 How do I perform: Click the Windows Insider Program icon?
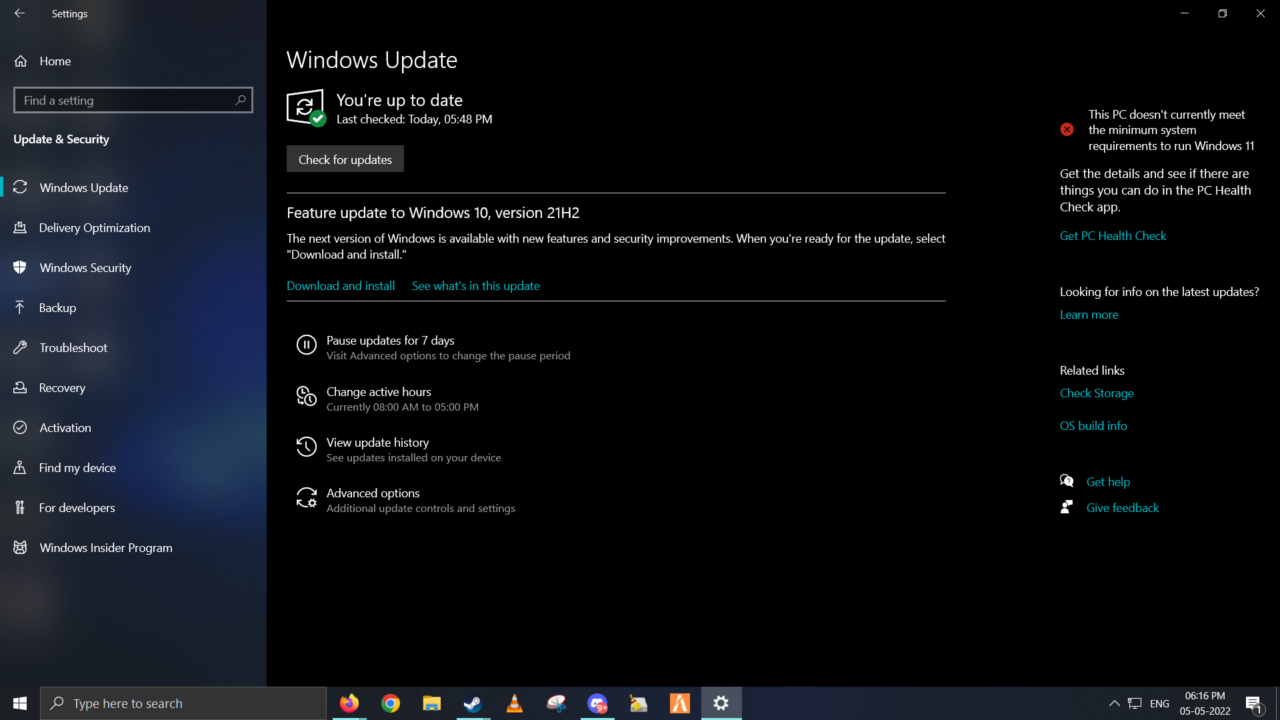pyautogui.click(x=20, y=548)
